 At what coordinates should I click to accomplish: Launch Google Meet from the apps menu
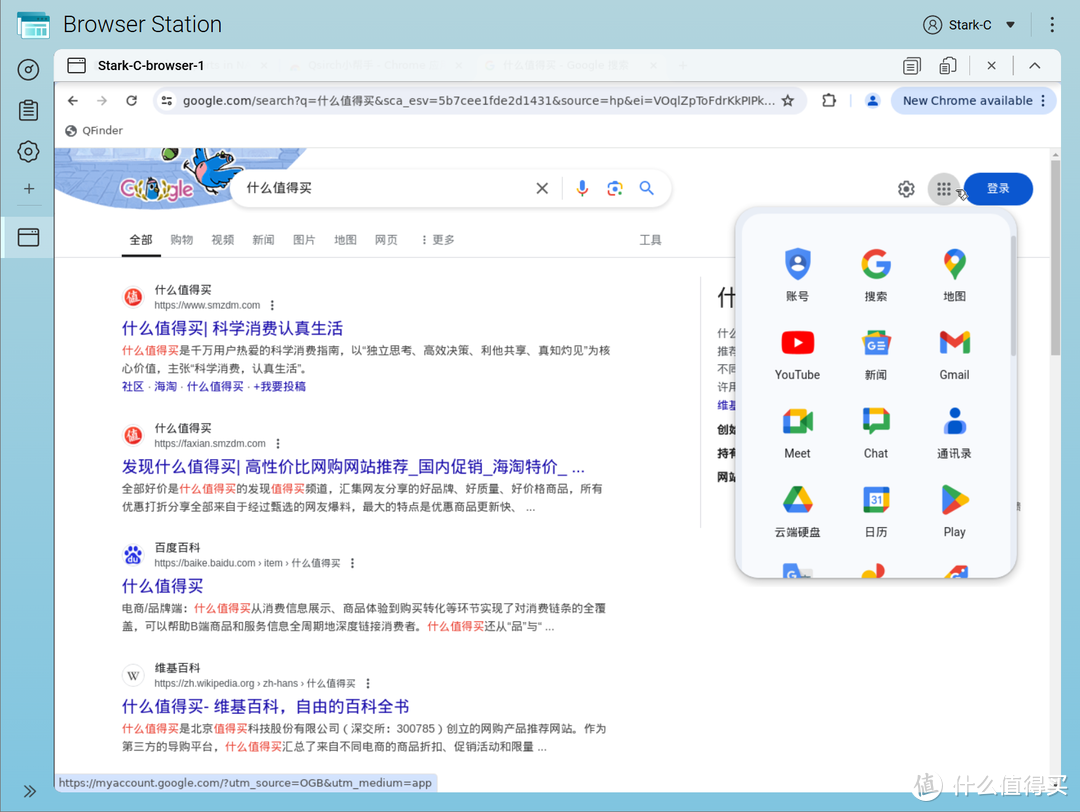tap(797, 421)
